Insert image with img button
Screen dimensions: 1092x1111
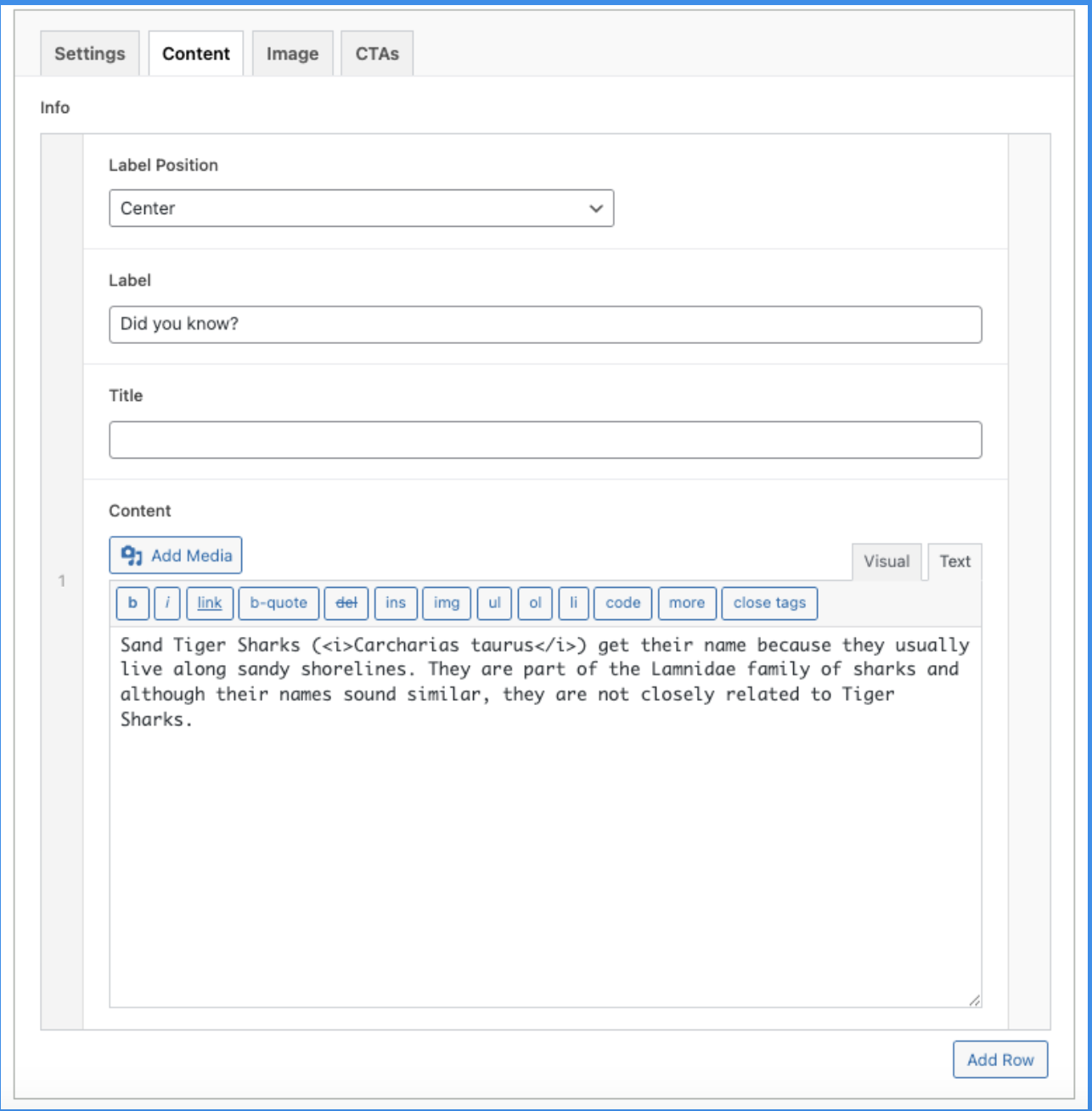[x=447, y=603]
